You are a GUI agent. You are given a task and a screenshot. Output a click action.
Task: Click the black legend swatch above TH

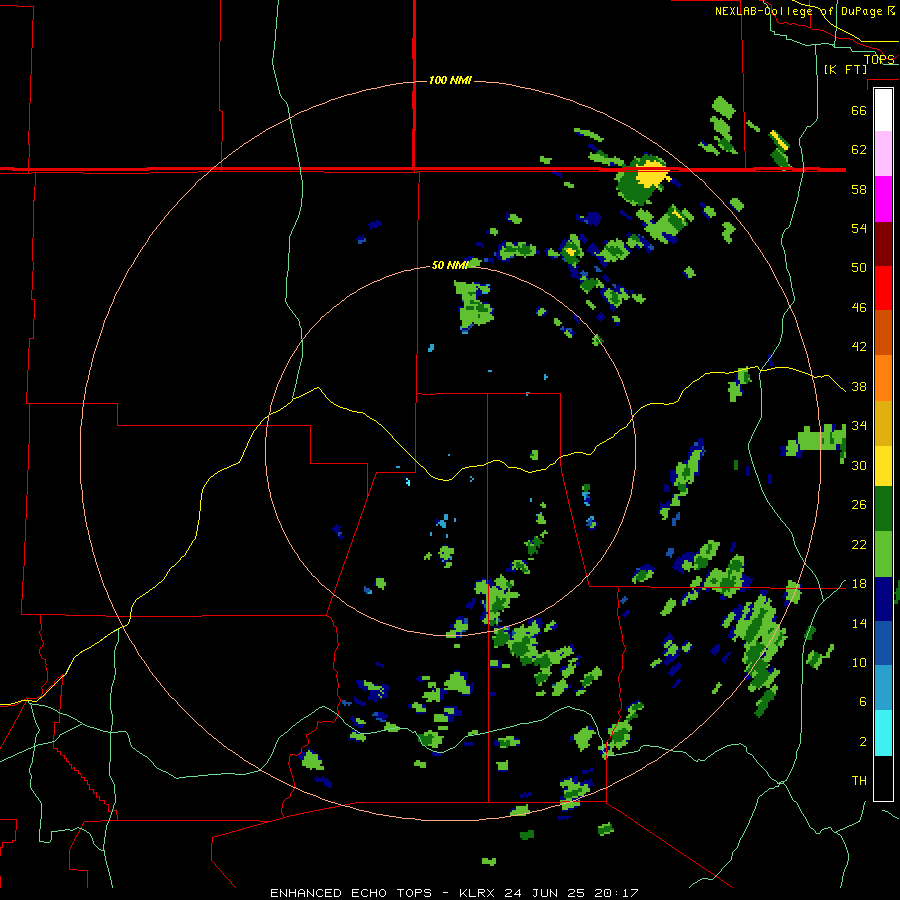(x=883, y=777)
